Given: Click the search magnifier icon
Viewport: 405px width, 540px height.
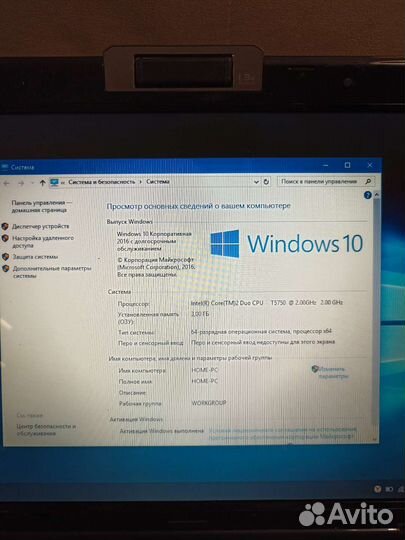Looking at the screenshot, I should click(x=368, y=181).
